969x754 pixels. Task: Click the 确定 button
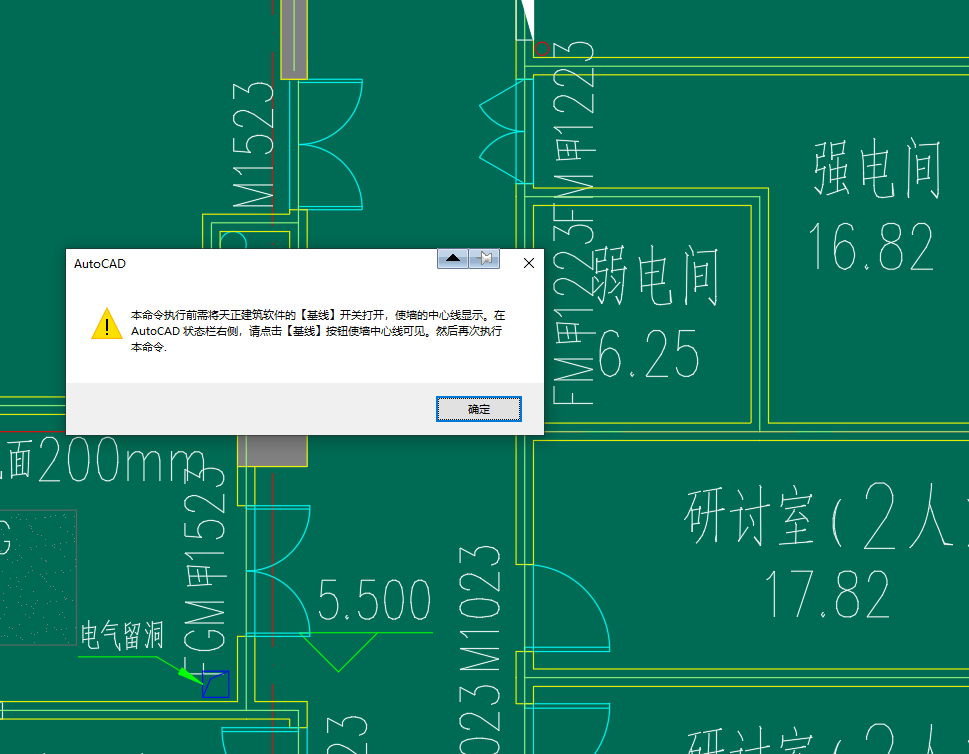479,409
